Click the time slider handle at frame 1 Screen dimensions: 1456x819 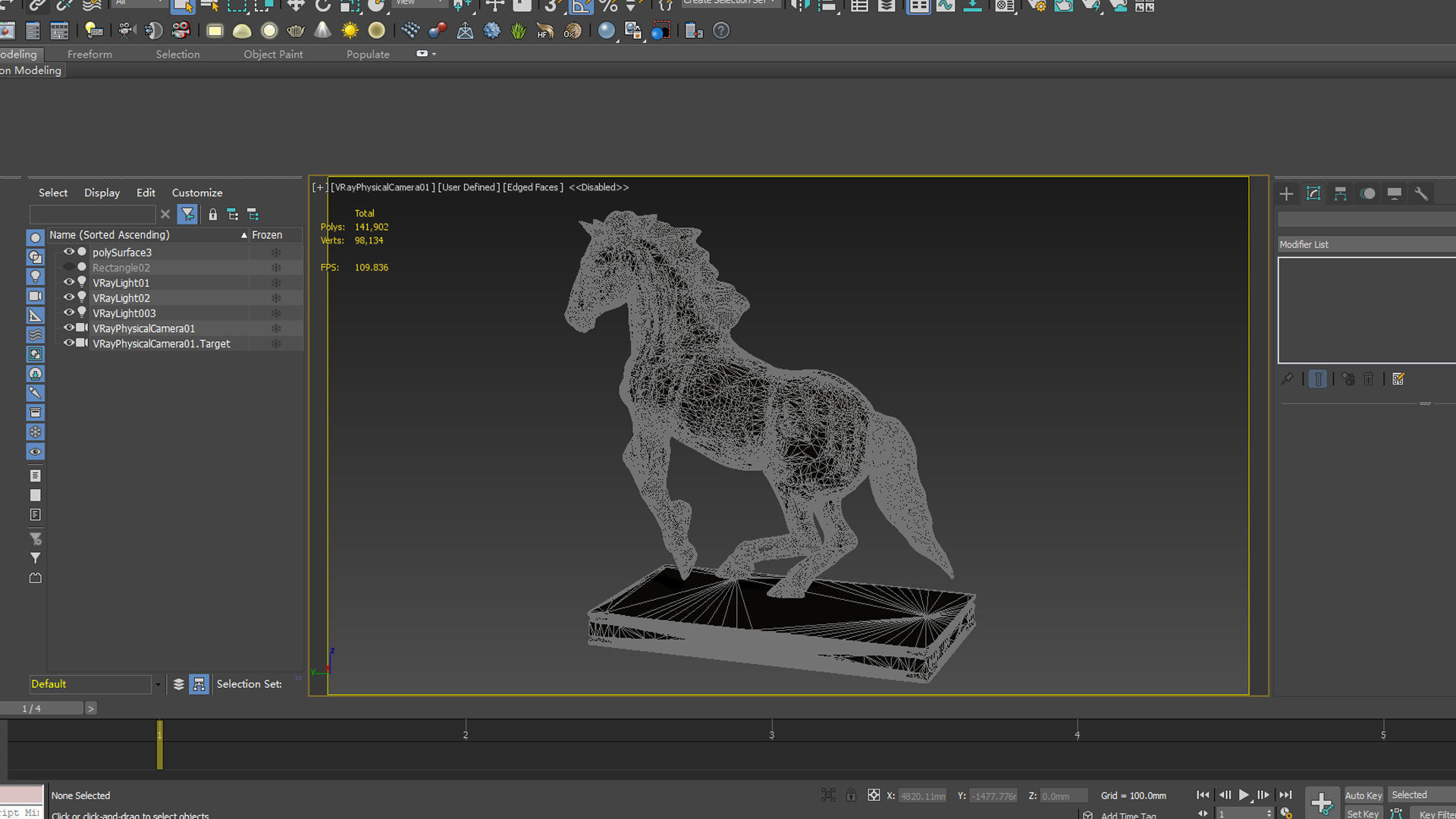(x=159, y=745)
